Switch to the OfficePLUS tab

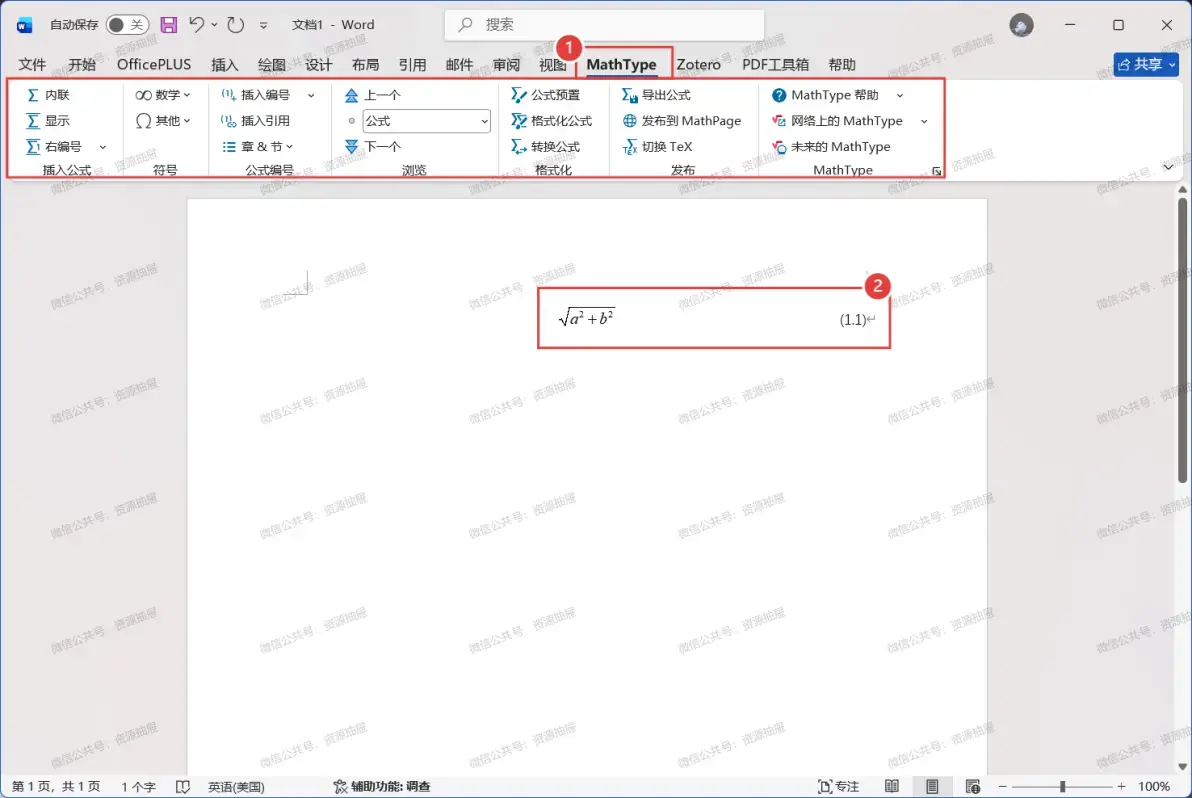point(154,65)
